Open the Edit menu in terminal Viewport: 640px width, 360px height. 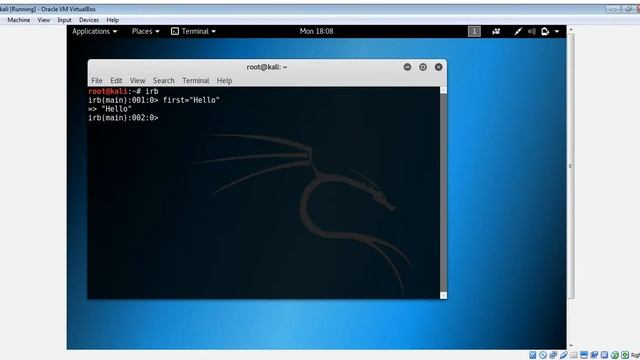[116, 80]
